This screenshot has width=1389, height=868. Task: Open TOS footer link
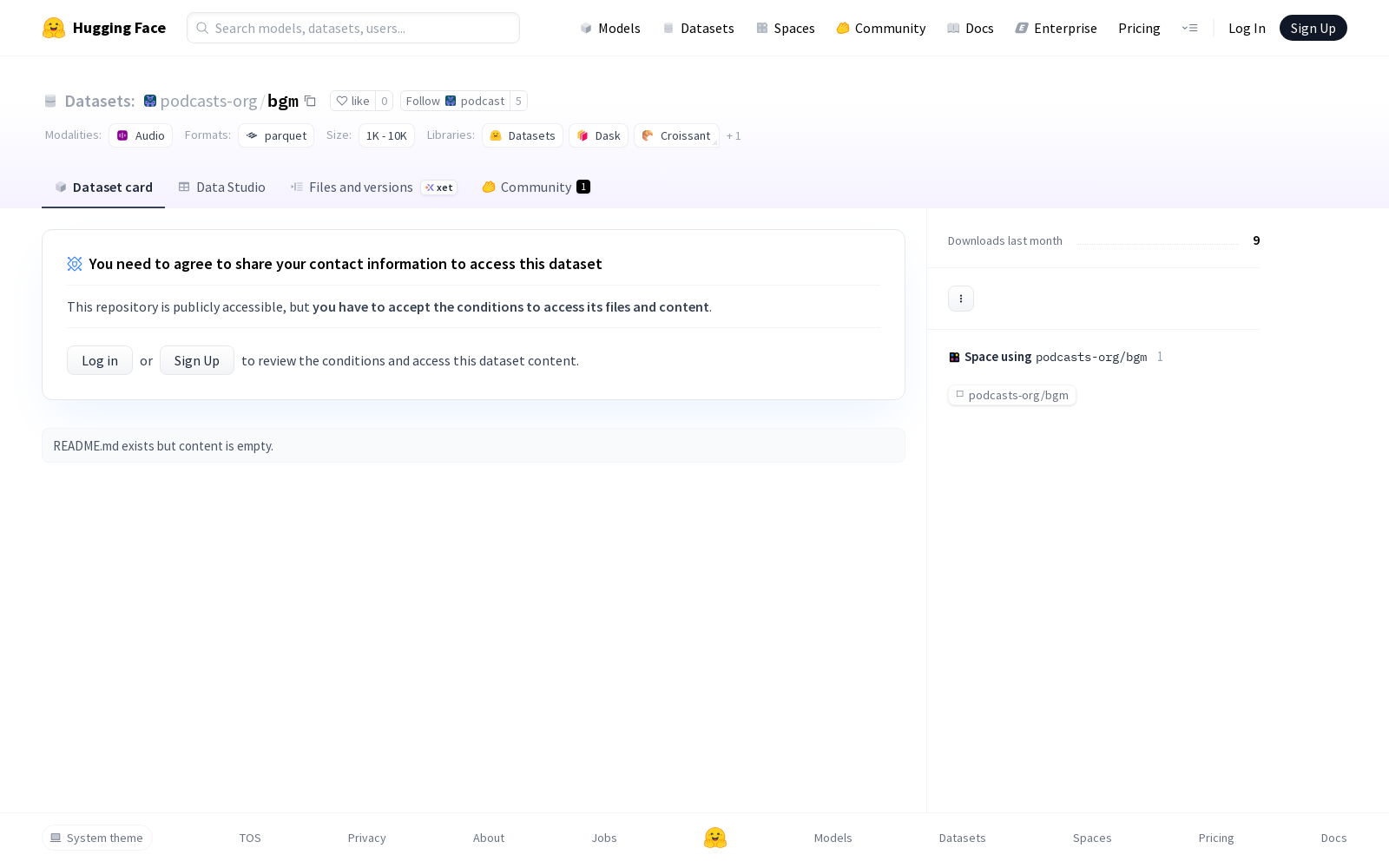pos(250,838)
